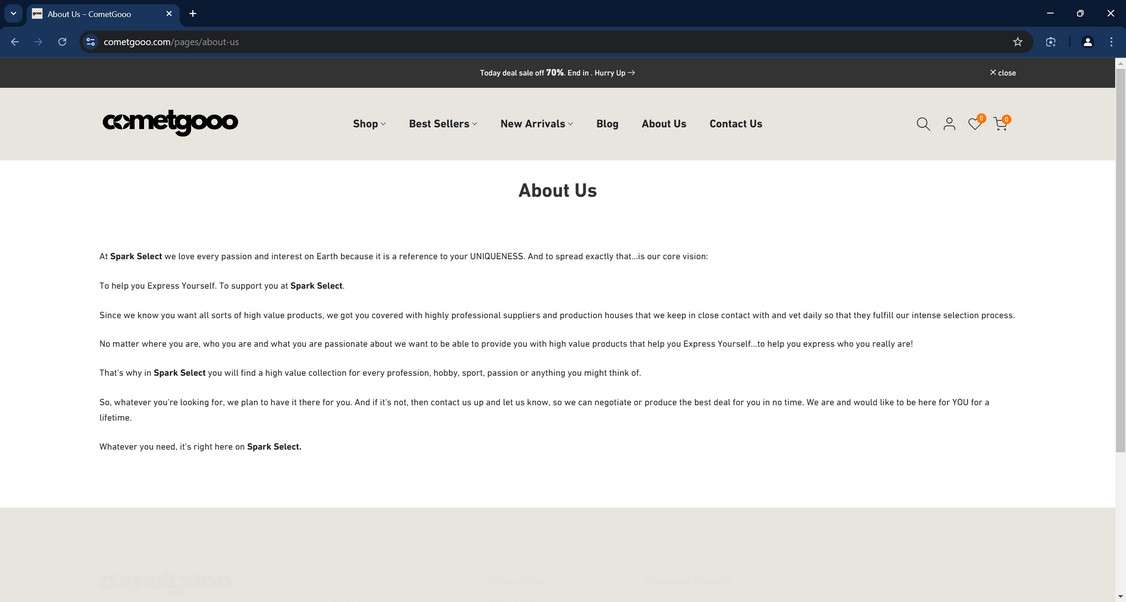The width and height of the screenshot is (1126, 602).
Task: Open the wishlist heart icon
Action: [x=974, y=124]
